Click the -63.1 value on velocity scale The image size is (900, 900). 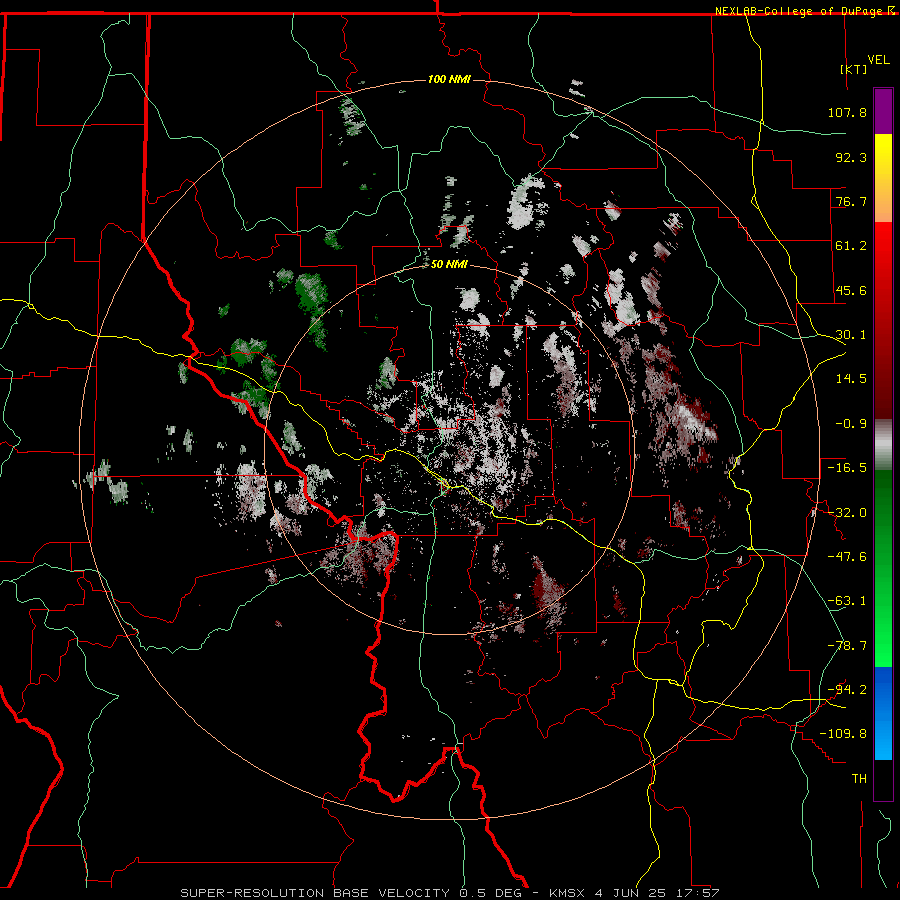[847, 601]
